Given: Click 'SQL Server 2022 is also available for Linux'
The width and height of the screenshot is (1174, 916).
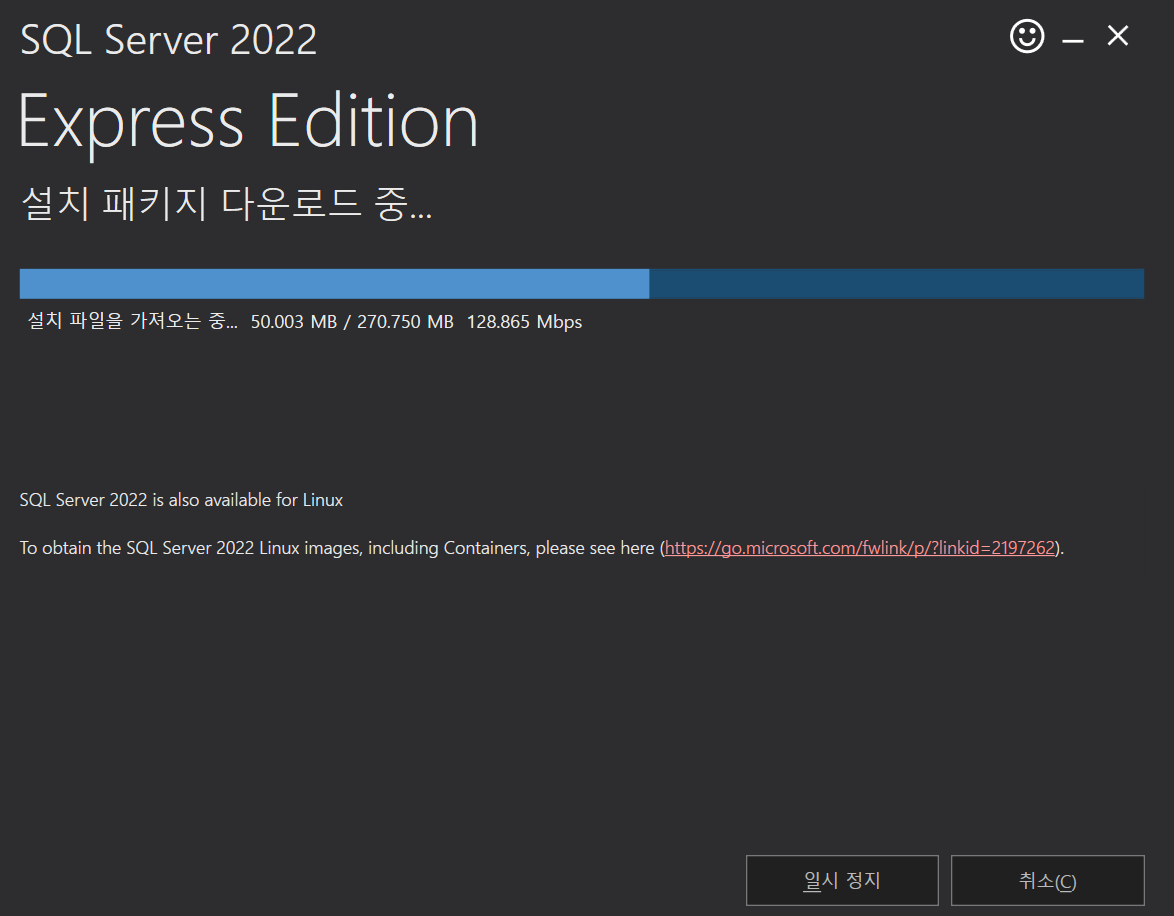Looking at the screenshot, I should pyautogui.click(x=181, y=500).
